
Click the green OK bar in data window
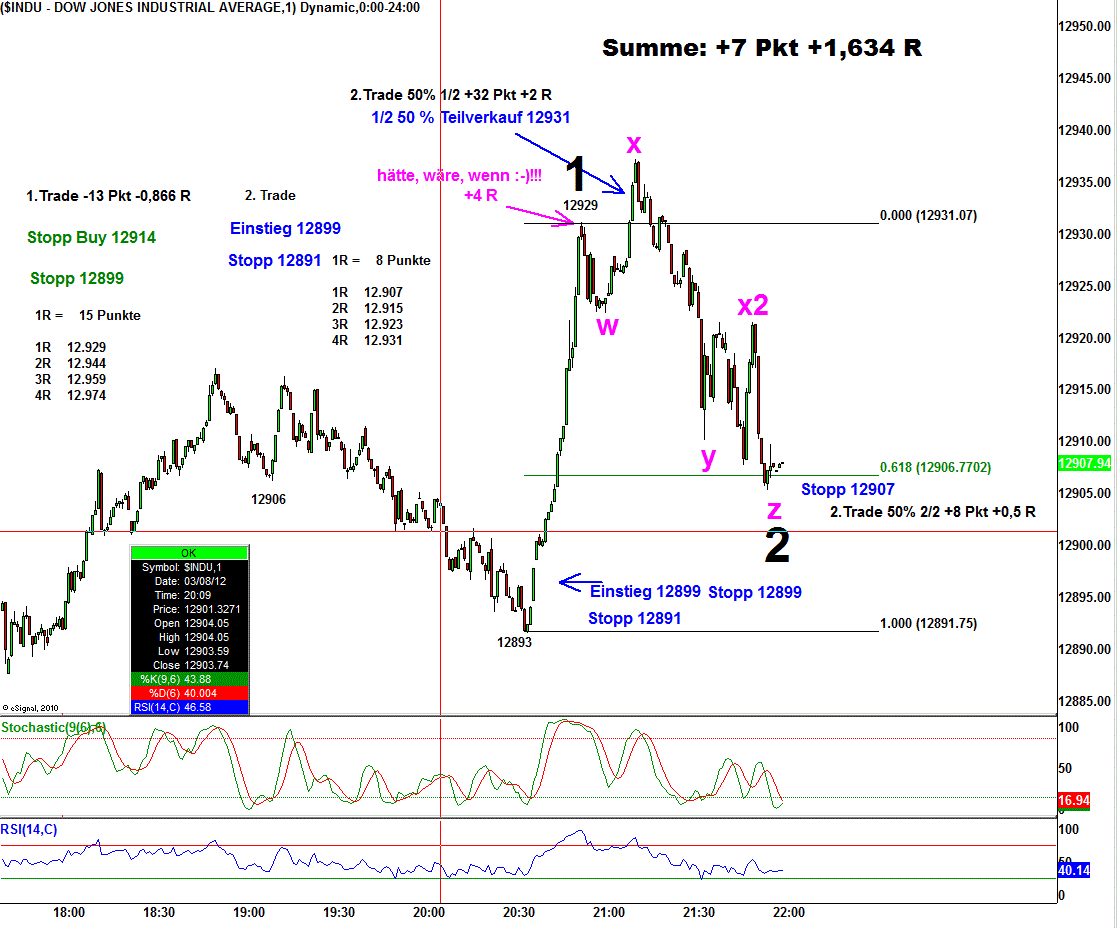tap(189, 553)
